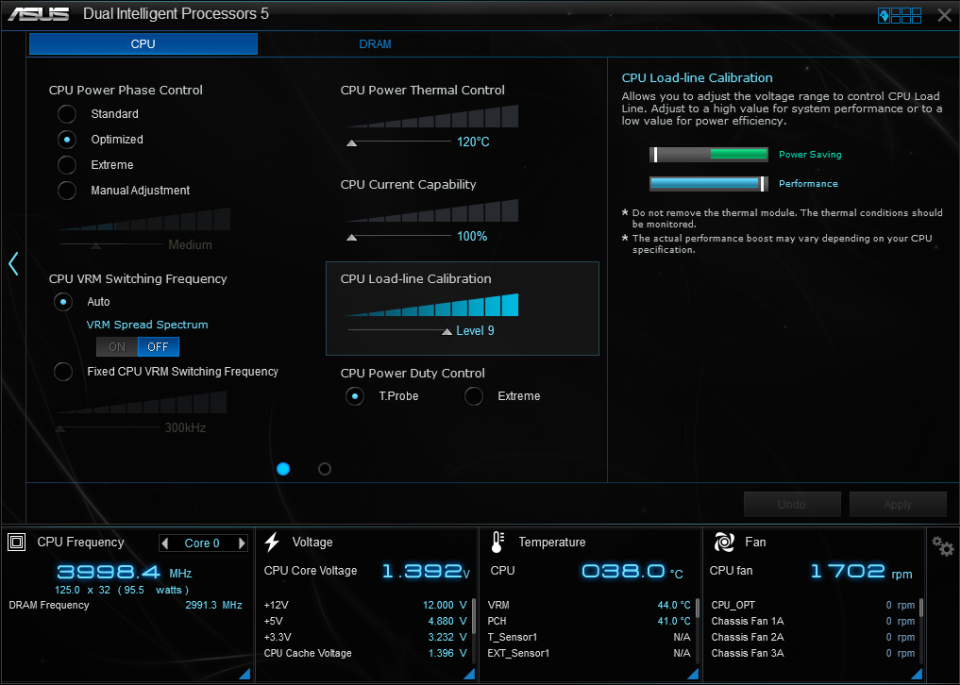Click the 038.0 °C CPU temperature readout
960x685 pixels.
(x=632, y=572)
